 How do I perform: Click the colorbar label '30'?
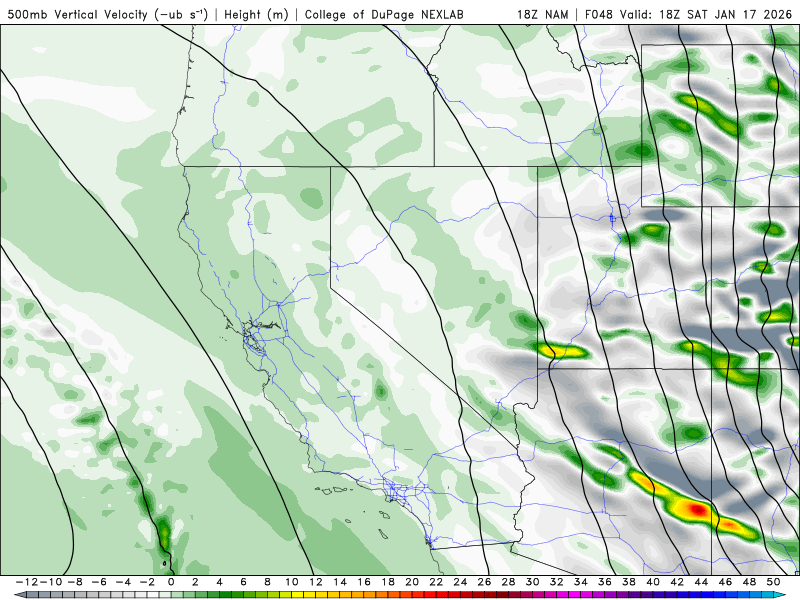click(532, 582)
